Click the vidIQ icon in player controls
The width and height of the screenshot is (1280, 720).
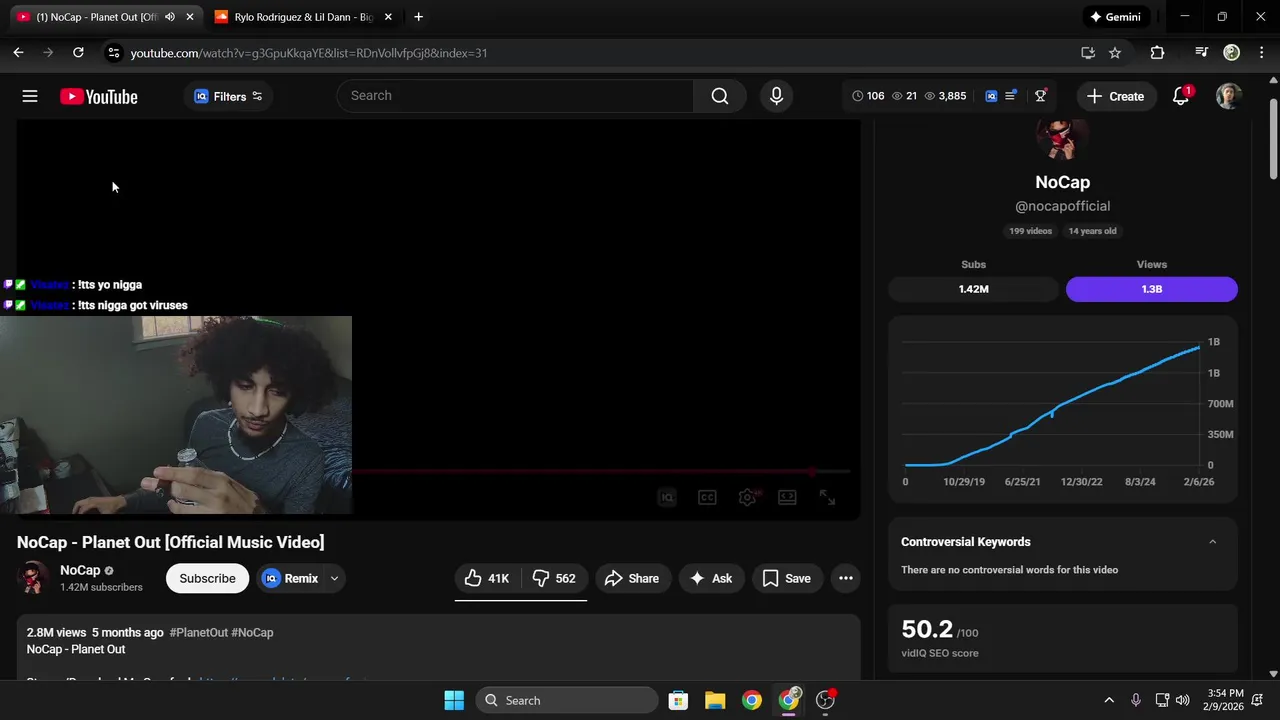(667, 497)
